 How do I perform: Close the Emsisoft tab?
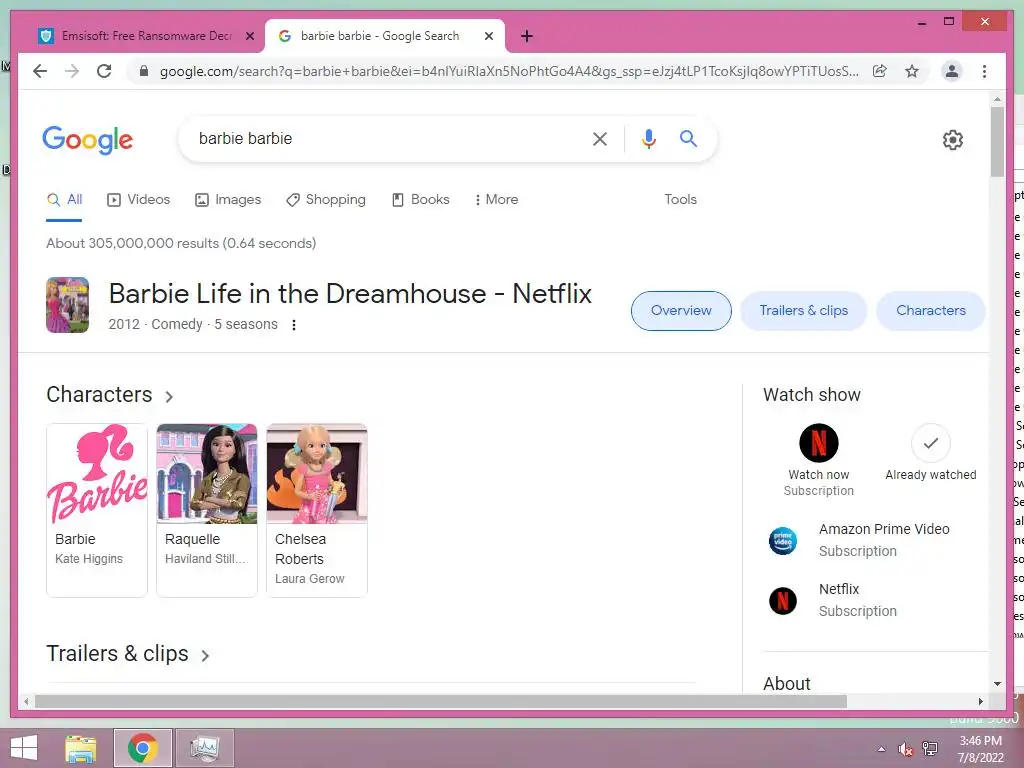pyautogui.click(x=249, y=36)
